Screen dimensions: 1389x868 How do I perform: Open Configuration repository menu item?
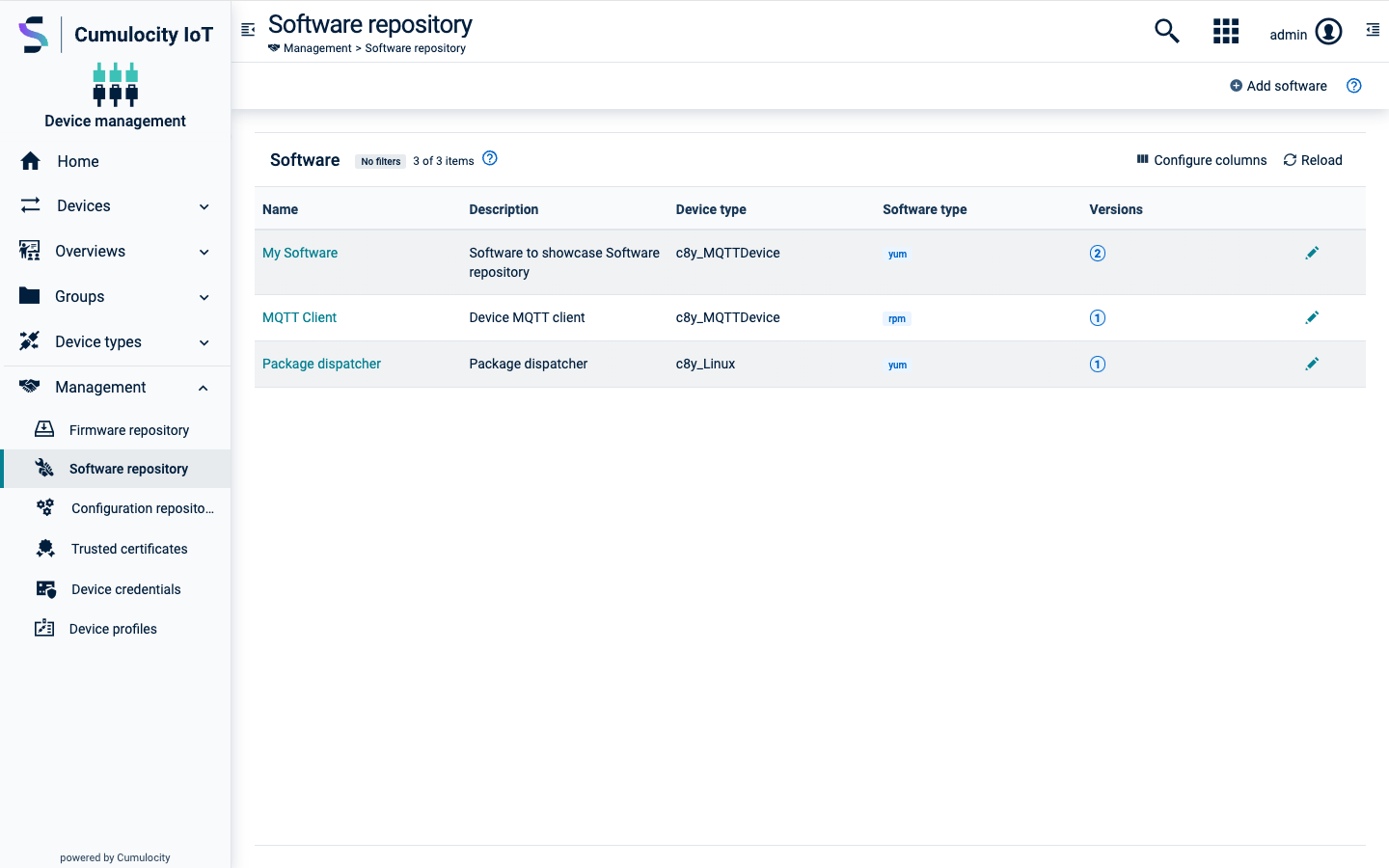click(116, 508)
